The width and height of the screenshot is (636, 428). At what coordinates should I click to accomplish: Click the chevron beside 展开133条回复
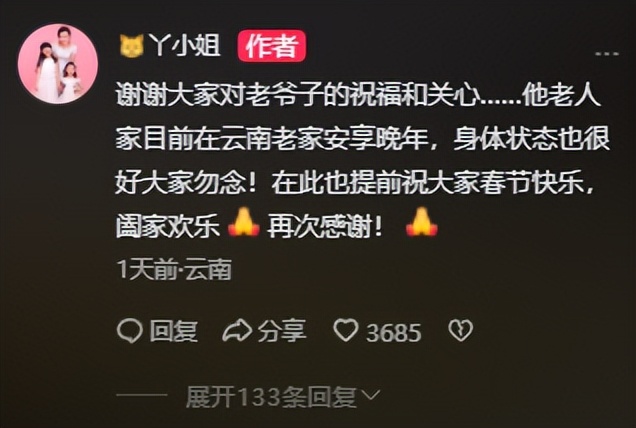click(370, 395)
